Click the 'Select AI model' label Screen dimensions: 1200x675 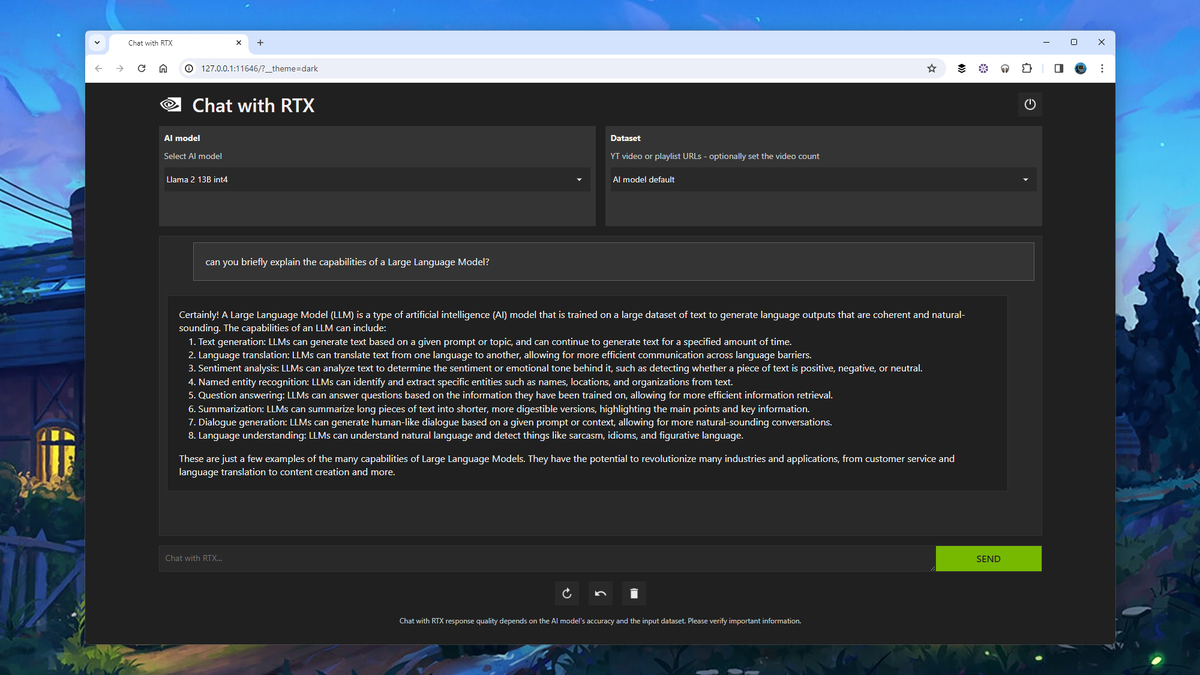click(193, 156)
